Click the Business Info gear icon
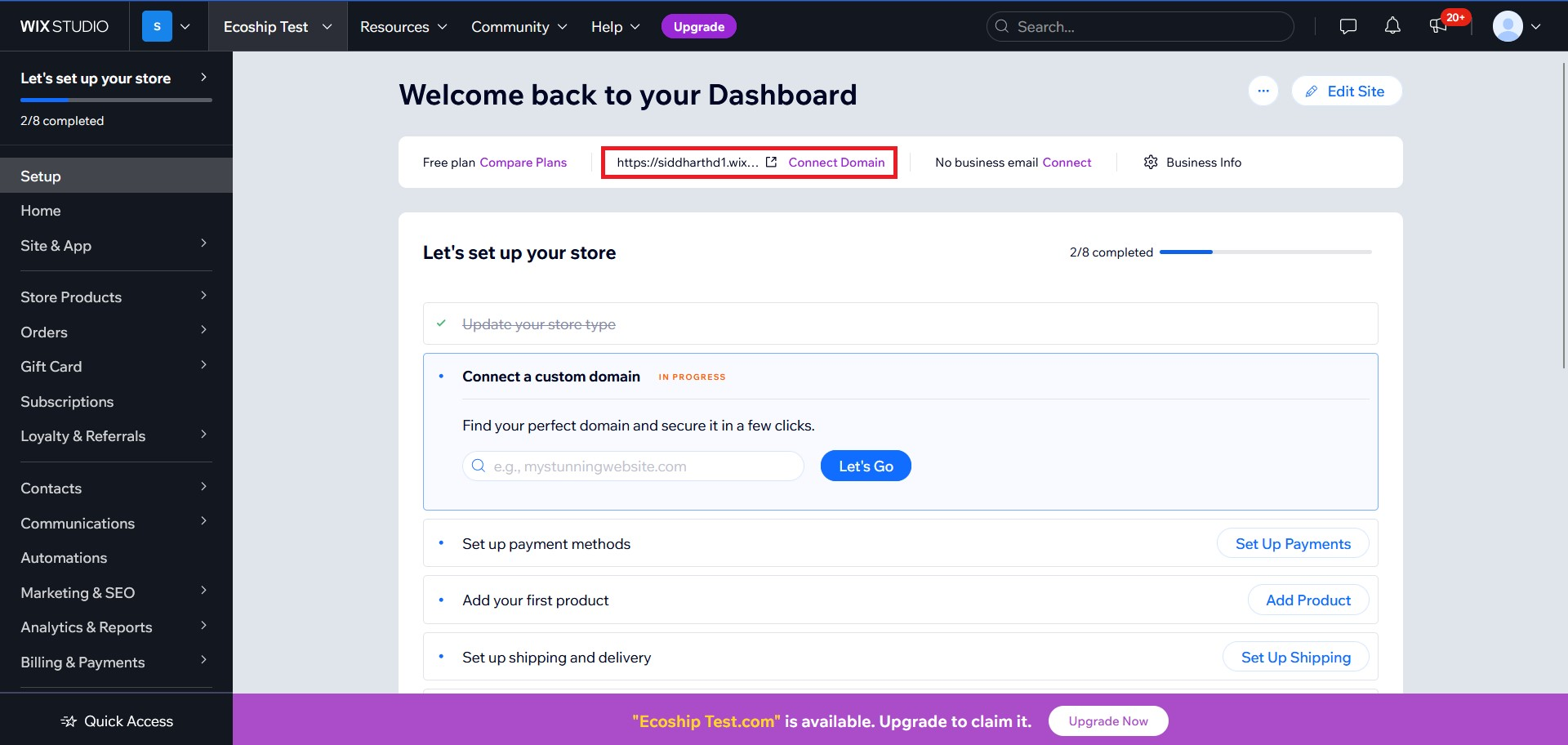The image size is (1568, 745). point(1151,162)
